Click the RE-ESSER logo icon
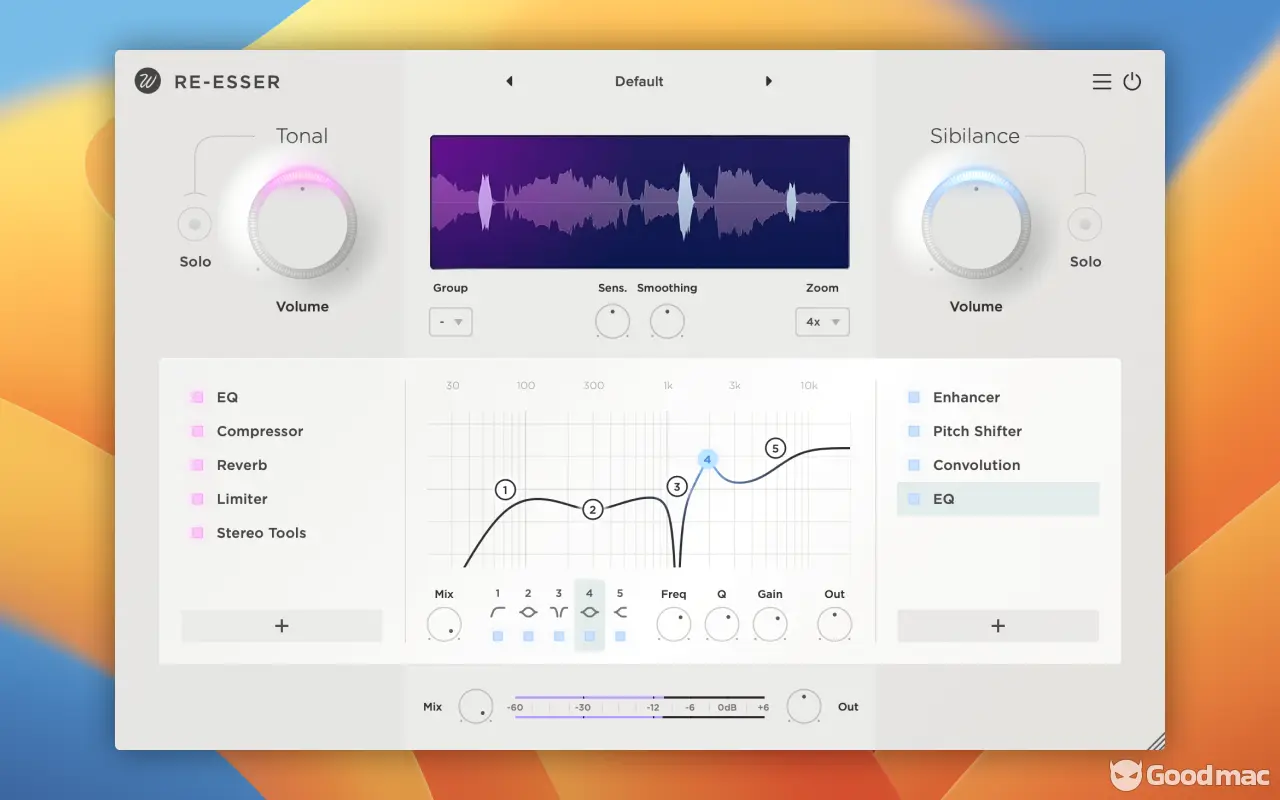Image resolution: width=1280 pixels, height=800 pixels. point(148,82)
